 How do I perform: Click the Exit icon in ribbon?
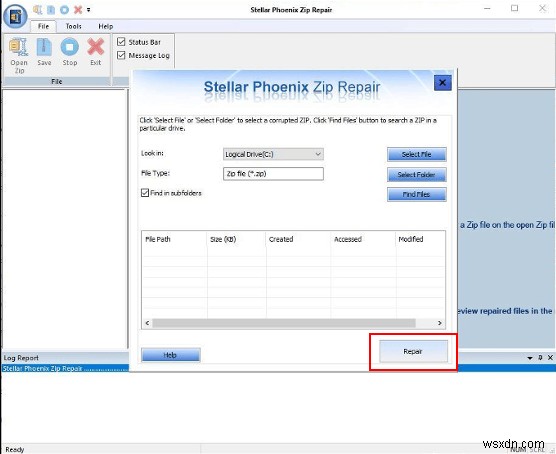coord(95,52)
